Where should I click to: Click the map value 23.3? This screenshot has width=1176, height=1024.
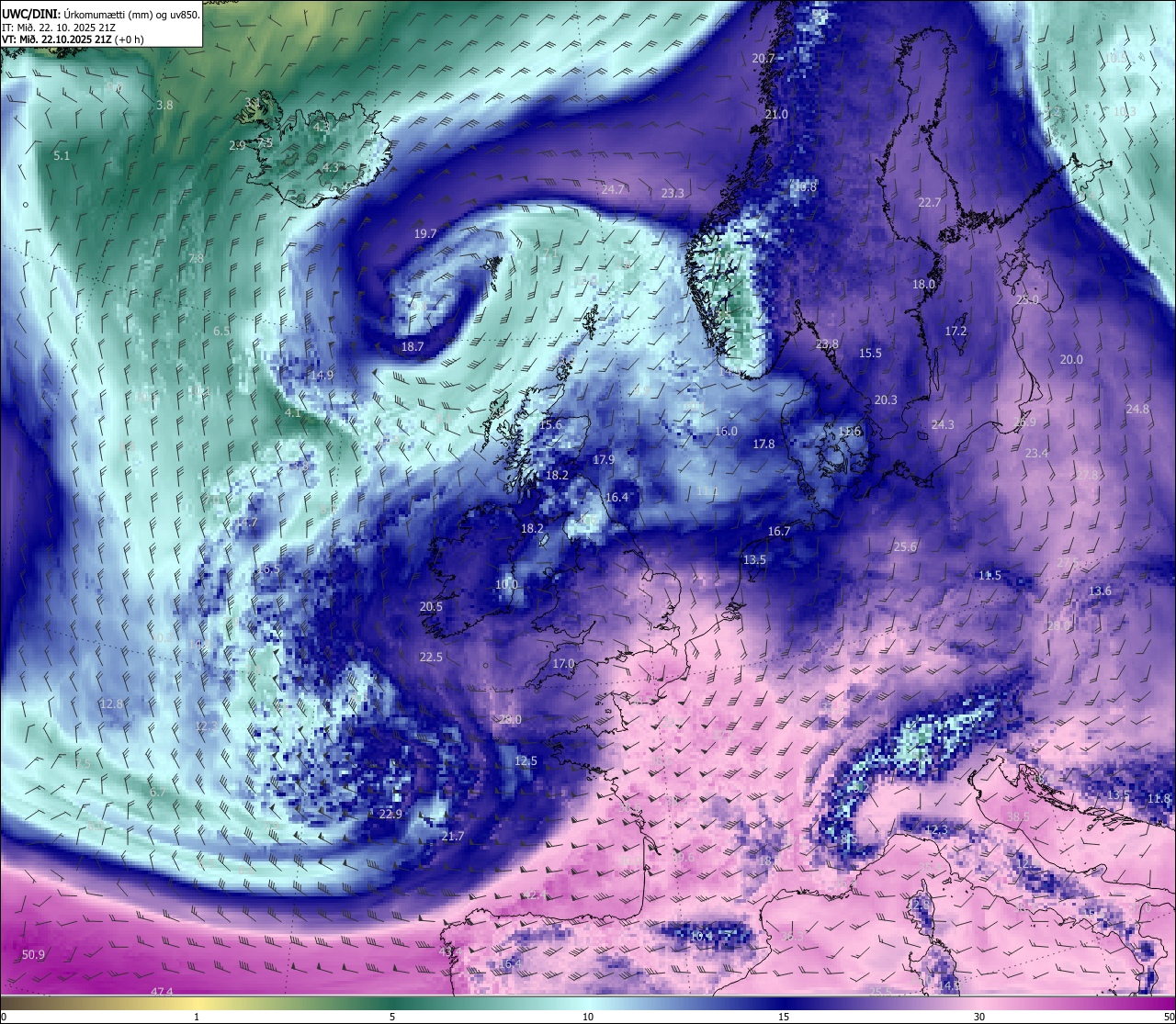coord(673,194)
